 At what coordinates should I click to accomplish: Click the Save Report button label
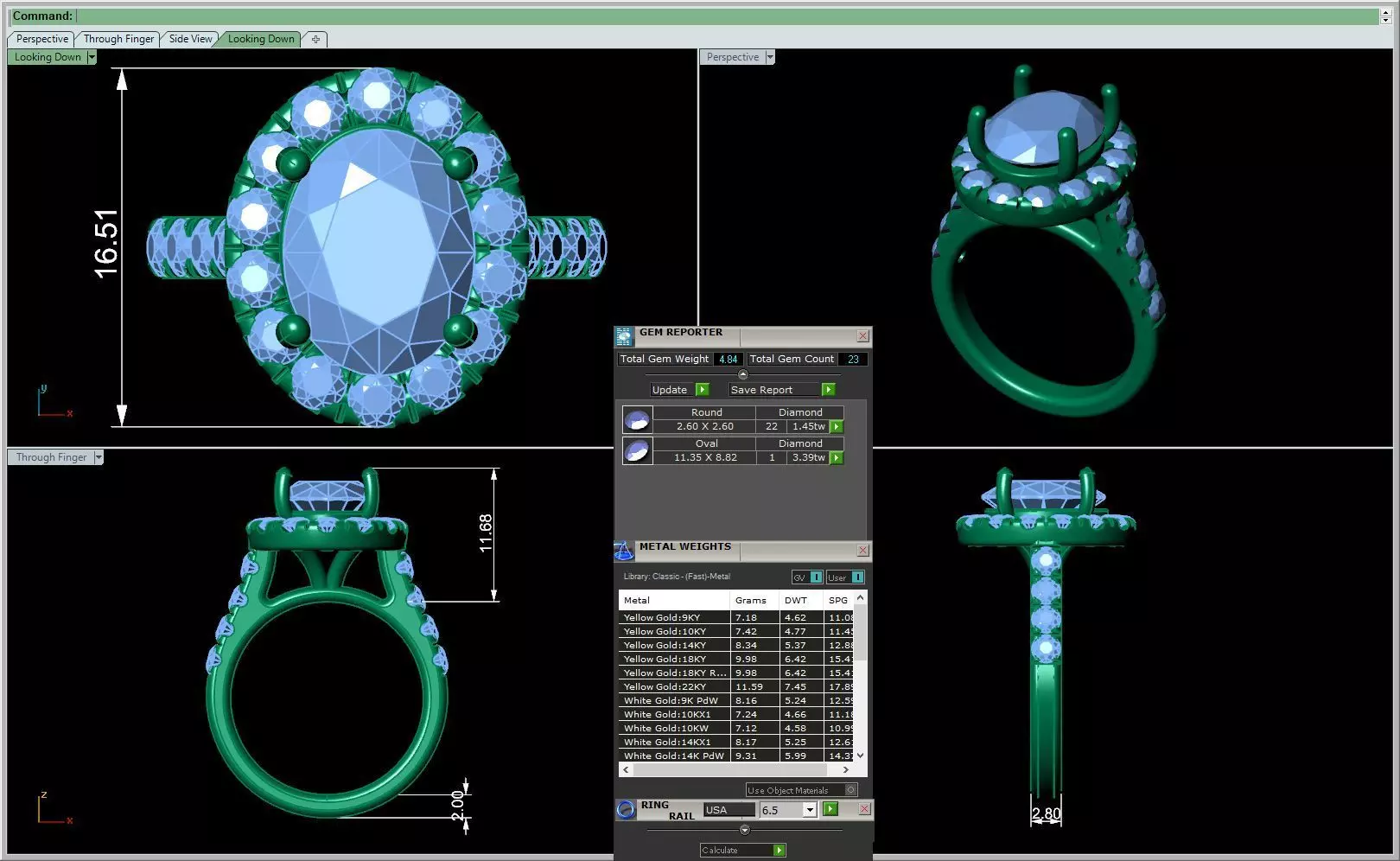pos(761,390)
